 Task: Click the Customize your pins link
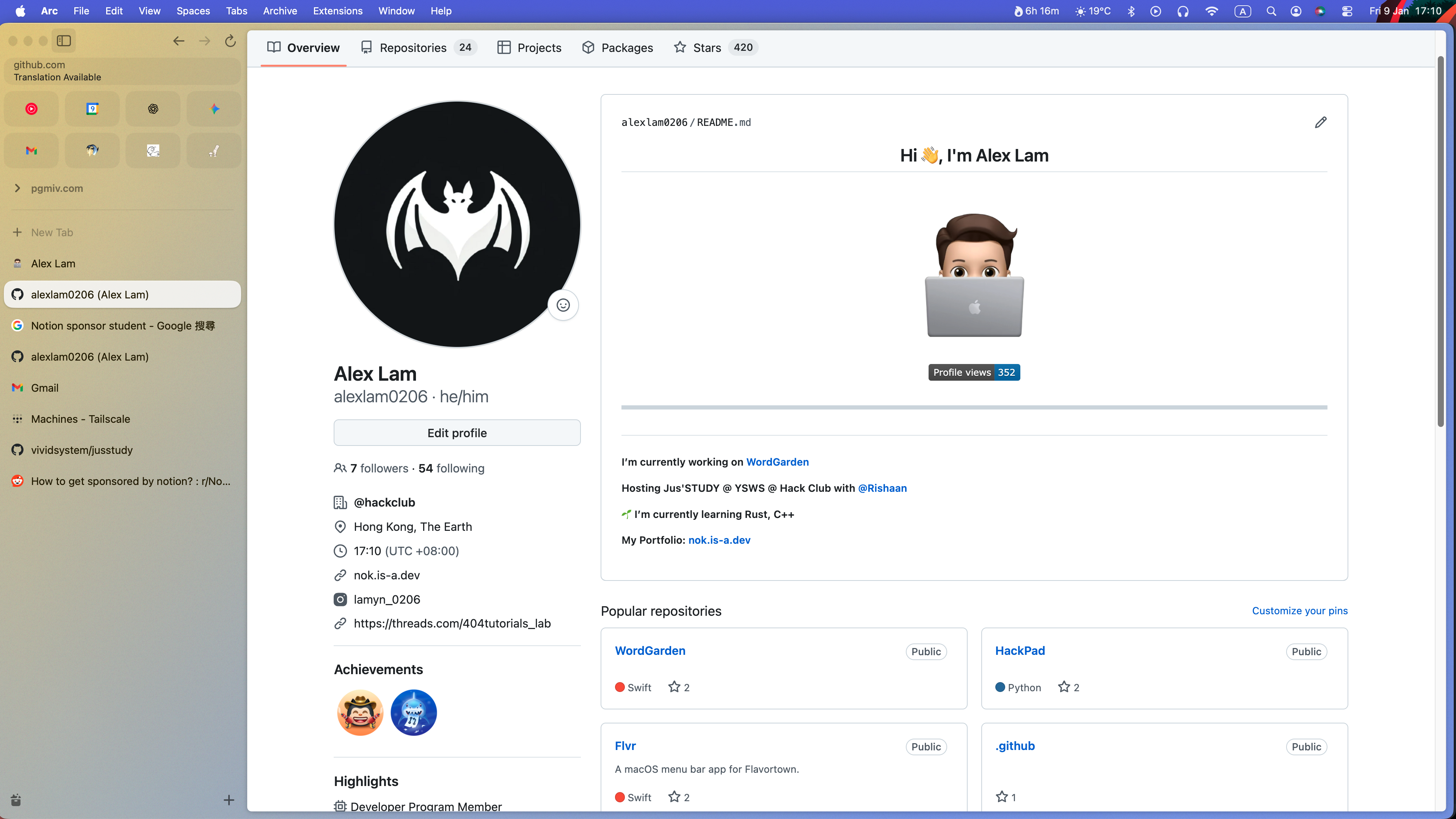[x=1299, y=610]
